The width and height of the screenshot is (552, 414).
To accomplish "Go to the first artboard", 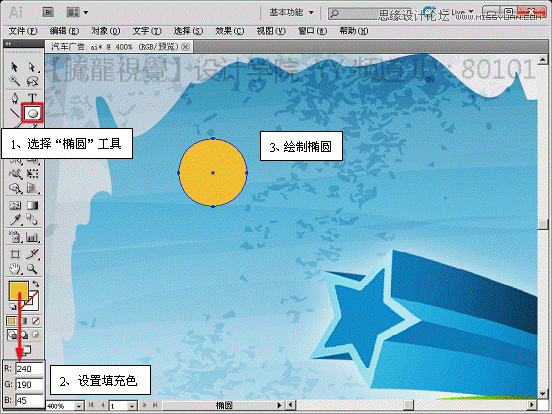I will click(x=91, y=405).
